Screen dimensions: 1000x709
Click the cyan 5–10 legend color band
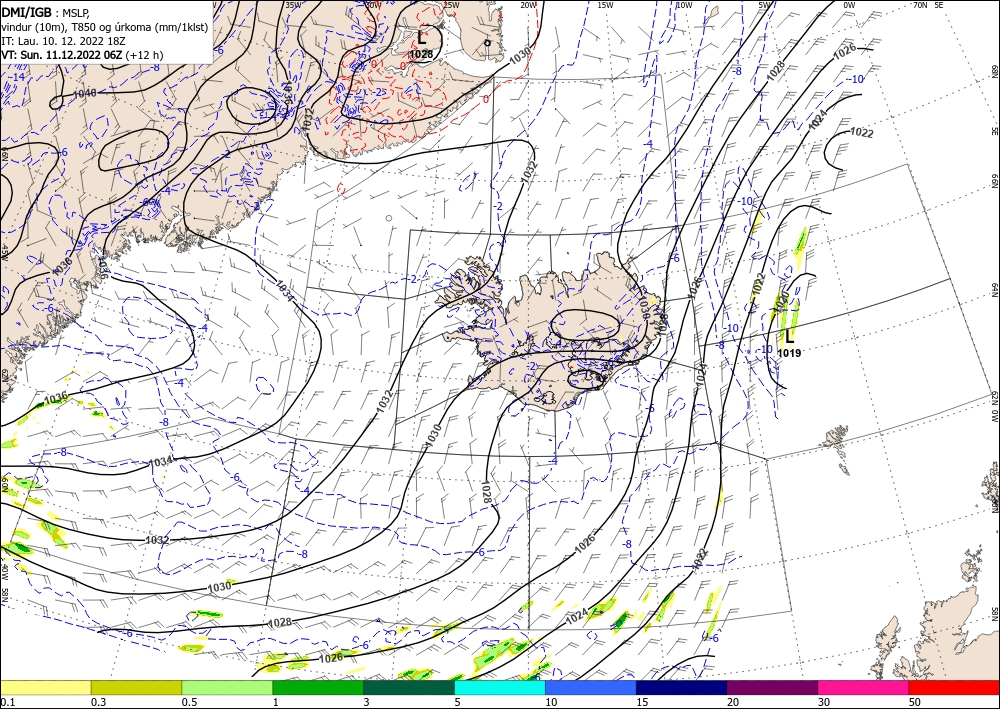point(500,687)
